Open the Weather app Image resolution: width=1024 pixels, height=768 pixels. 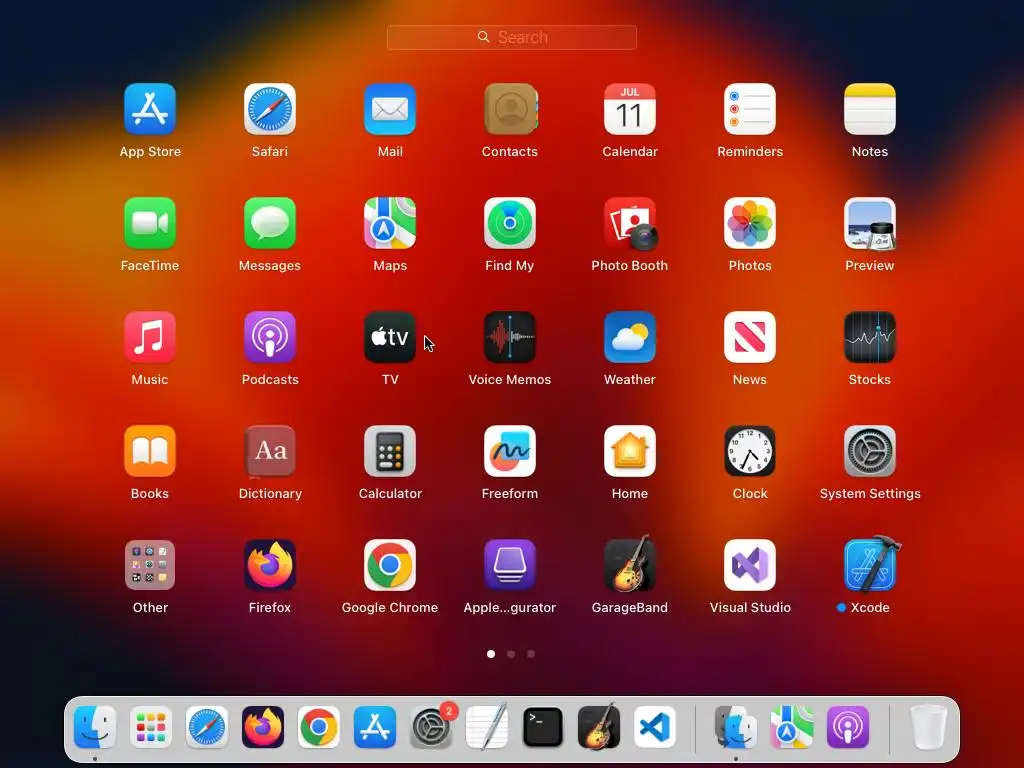click(630, 337)
